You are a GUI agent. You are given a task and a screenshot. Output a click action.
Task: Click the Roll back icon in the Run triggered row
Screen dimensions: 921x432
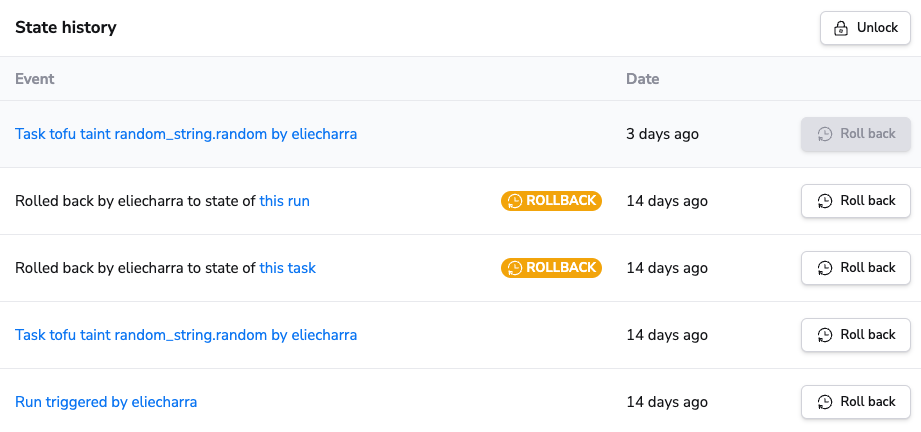click(825, 402)
